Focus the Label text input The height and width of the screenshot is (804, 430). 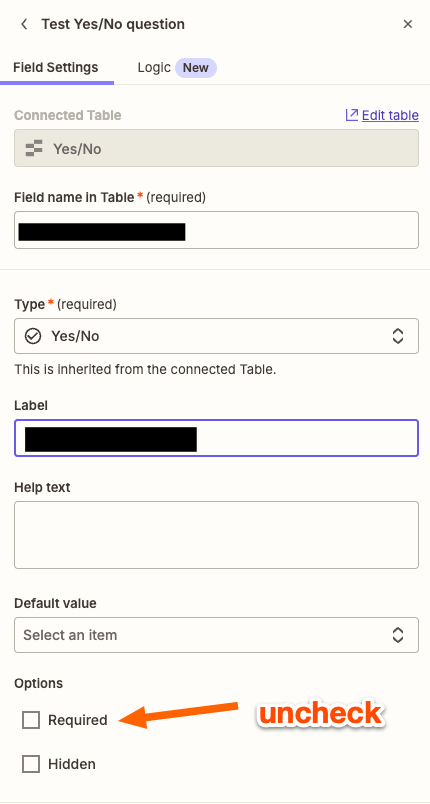216,439
